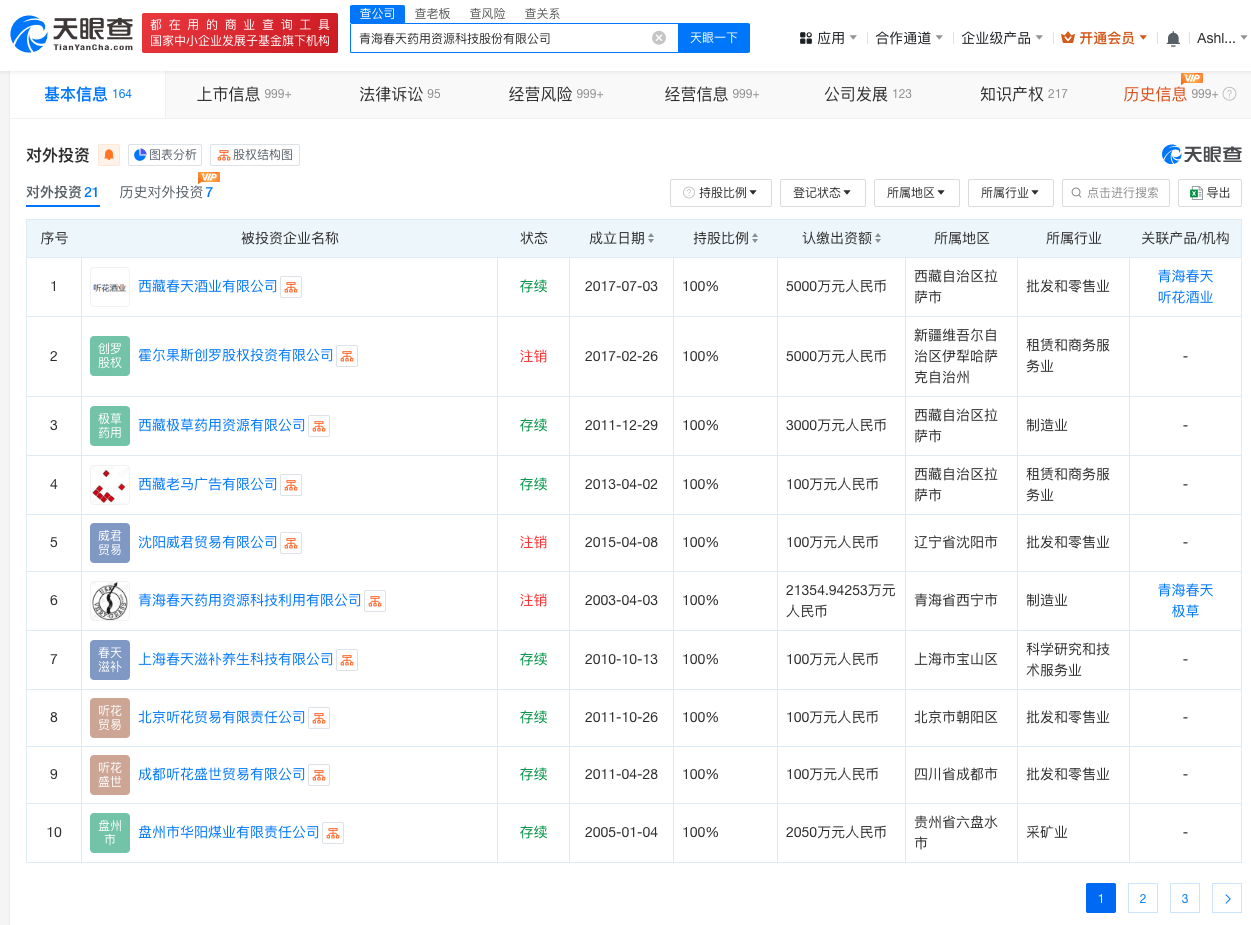Open 西藏春天酒业有限公司 company page
Image resolution: width=1251 pixels, height=925 pixels.
pyautogui.click(x=207, y=285)
